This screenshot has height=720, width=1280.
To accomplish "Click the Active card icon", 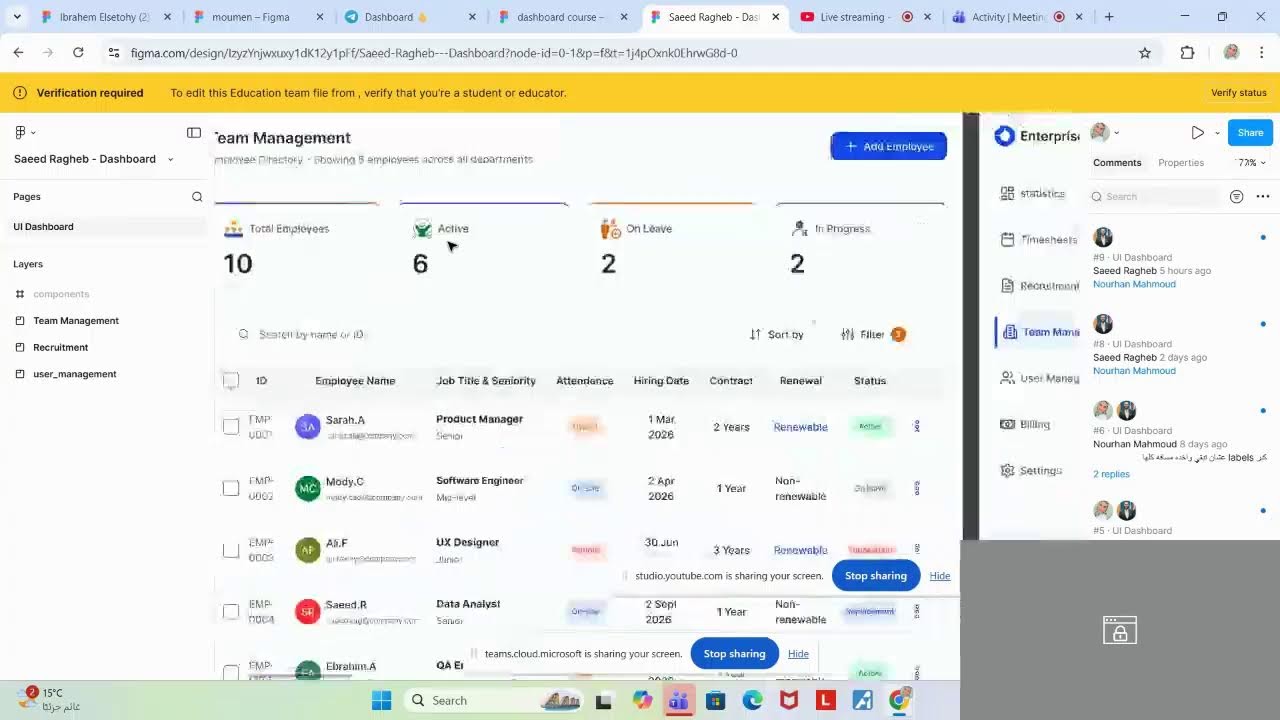I will [x=422, y=229].
